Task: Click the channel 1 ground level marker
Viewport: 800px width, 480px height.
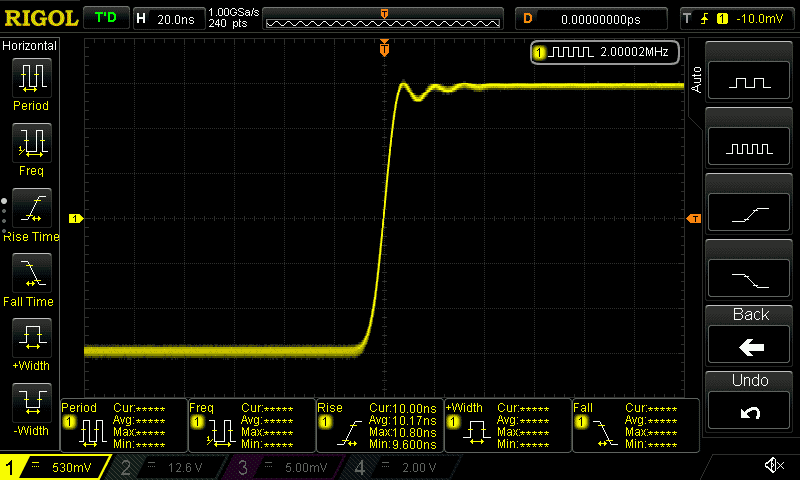Action: tap(76, 218)
